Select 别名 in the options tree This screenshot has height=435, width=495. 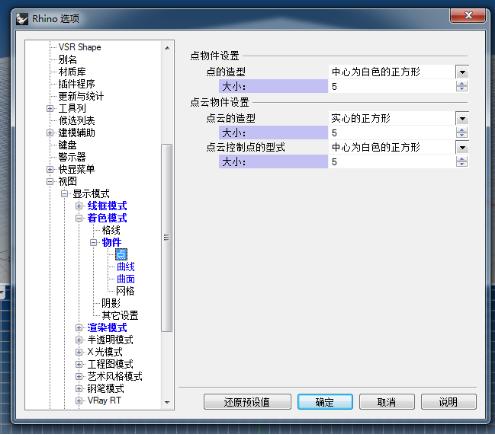[x=68, y=60]
